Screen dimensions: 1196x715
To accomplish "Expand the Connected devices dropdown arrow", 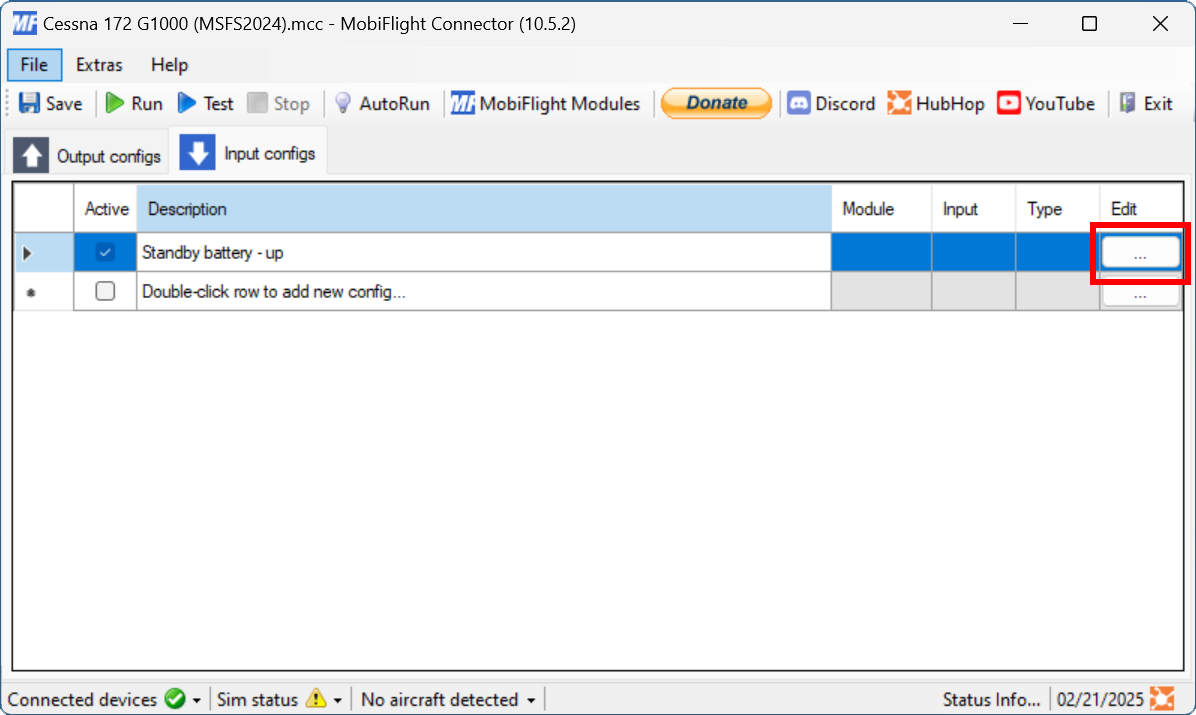I will tap(197, 699).
